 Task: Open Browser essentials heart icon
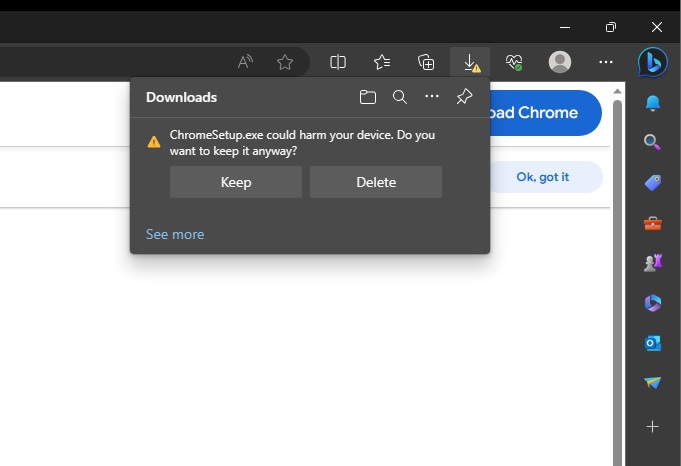click(x=514, y=62)
